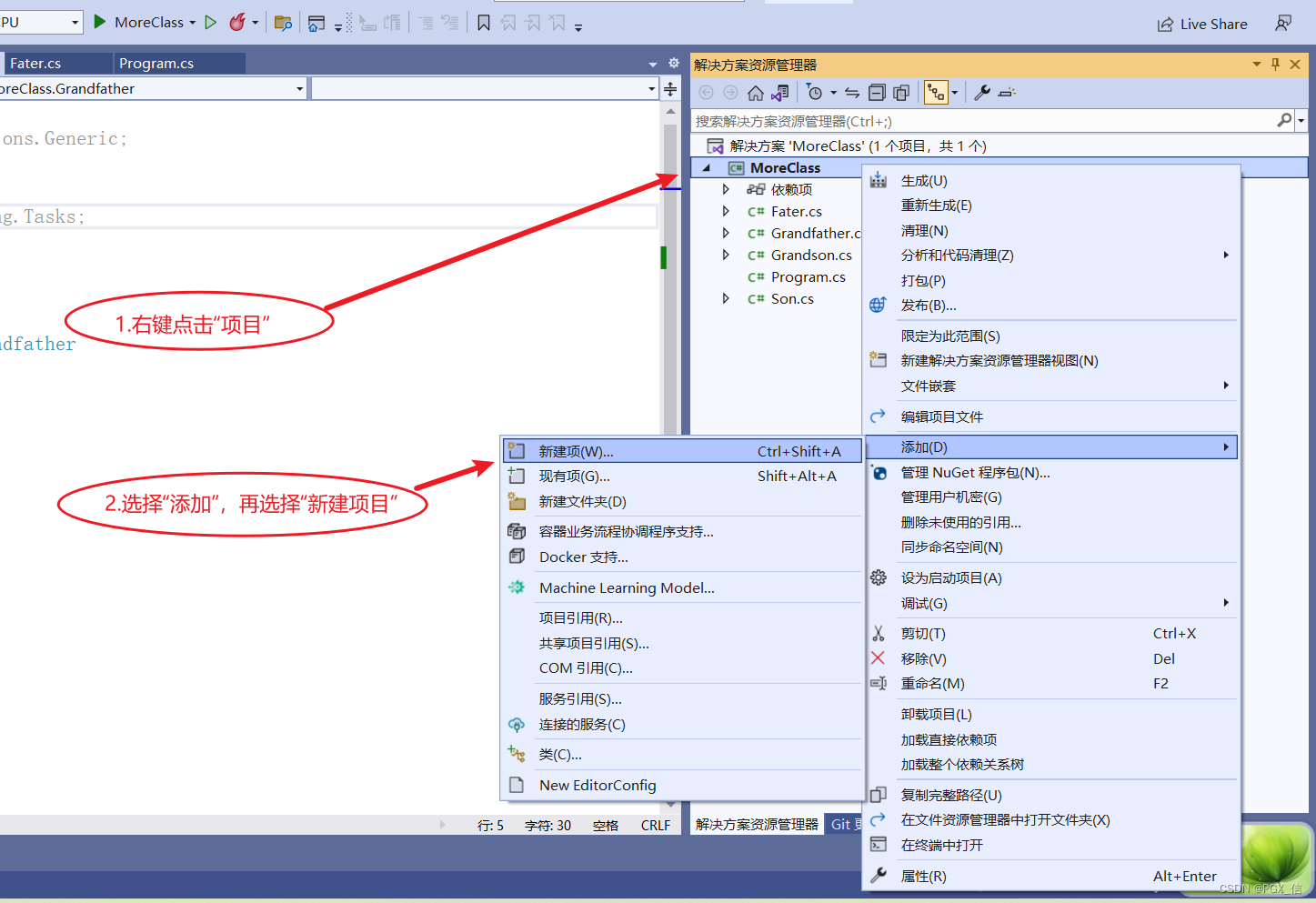Click 在终端中打开 menu entry
This screenshot has width=1316, height=903.
tap(1051, 845)
